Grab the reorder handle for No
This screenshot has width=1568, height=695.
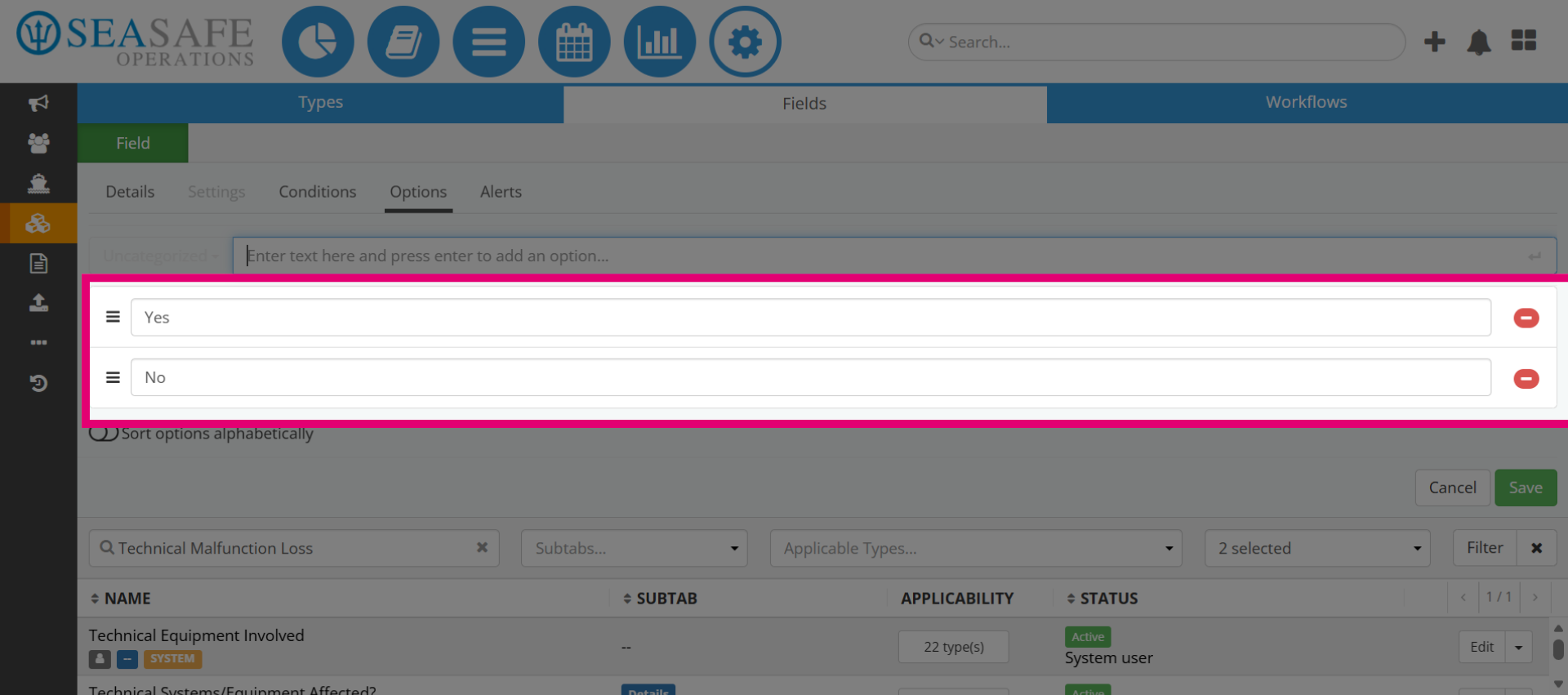(x=113, y=377)
